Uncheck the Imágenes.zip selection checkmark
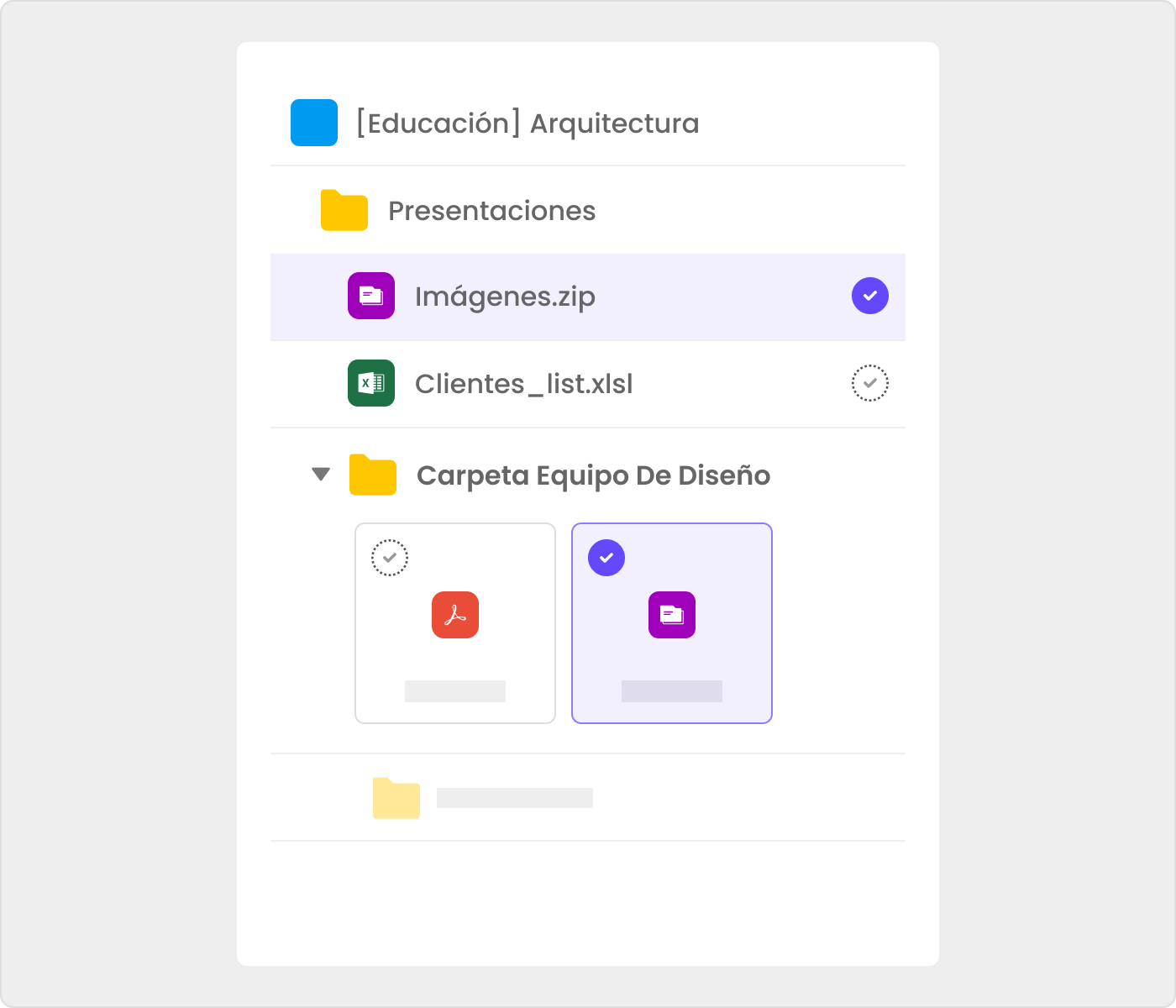 [x=870, y=296]
